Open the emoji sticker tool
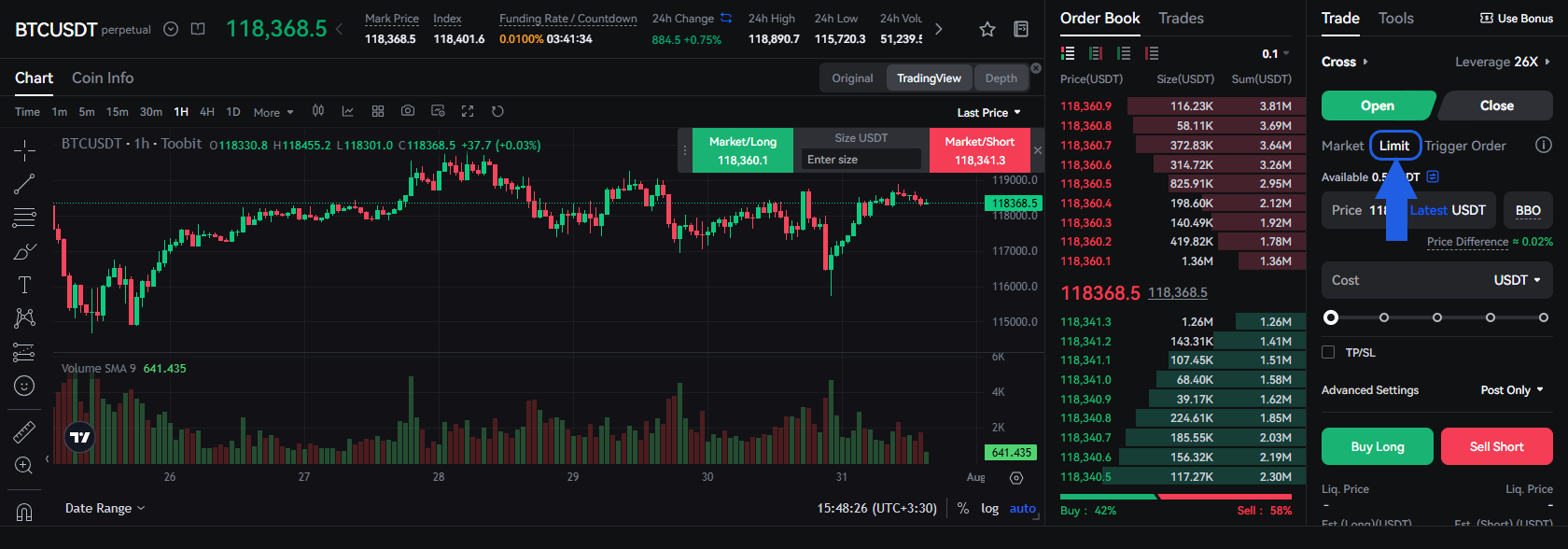This screenshot has height=549, width=1568. tap(24, 386)
